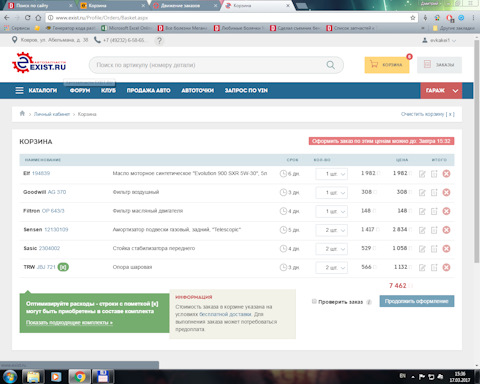
Task: Edit note for Goodwill AG 370 row
Action: point(422,193)
